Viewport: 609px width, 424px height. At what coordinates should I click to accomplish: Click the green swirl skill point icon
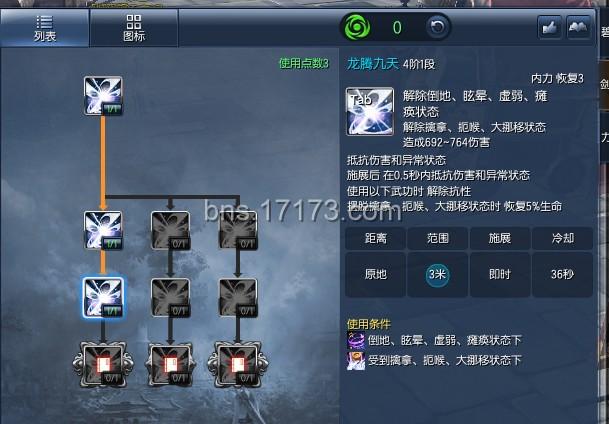point(357,28)
